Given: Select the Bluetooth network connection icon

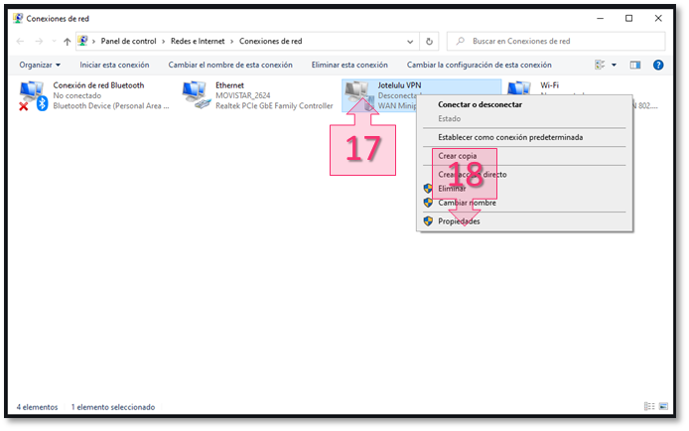Looking at the screenshot, I should pos(33,95).
